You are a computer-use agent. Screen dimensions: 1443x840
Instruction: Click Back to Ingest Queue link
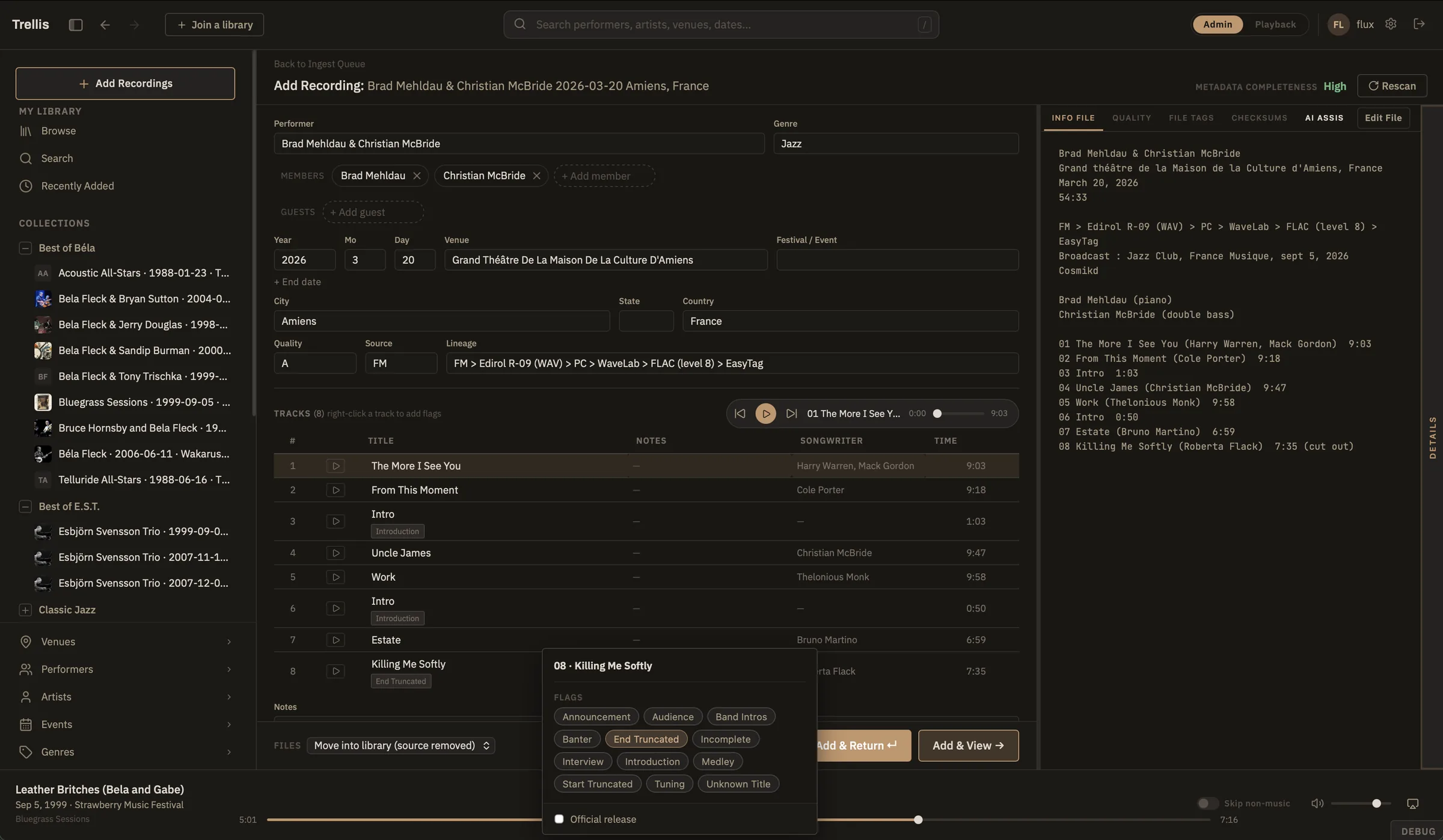(319, 64)
